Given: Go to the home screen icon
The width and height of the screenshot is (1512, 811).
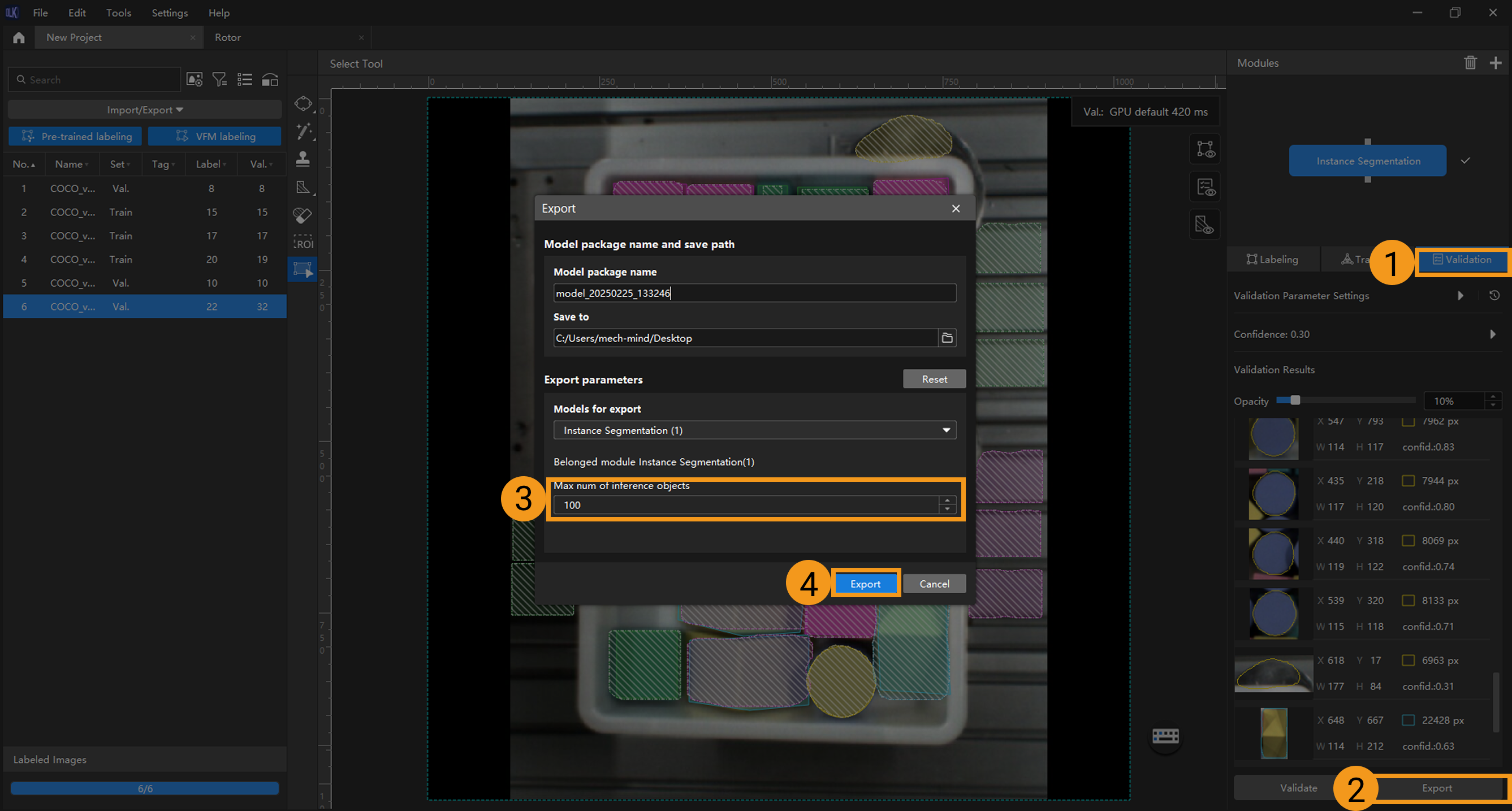Looking at the screenshot, I should click(19, 37).
